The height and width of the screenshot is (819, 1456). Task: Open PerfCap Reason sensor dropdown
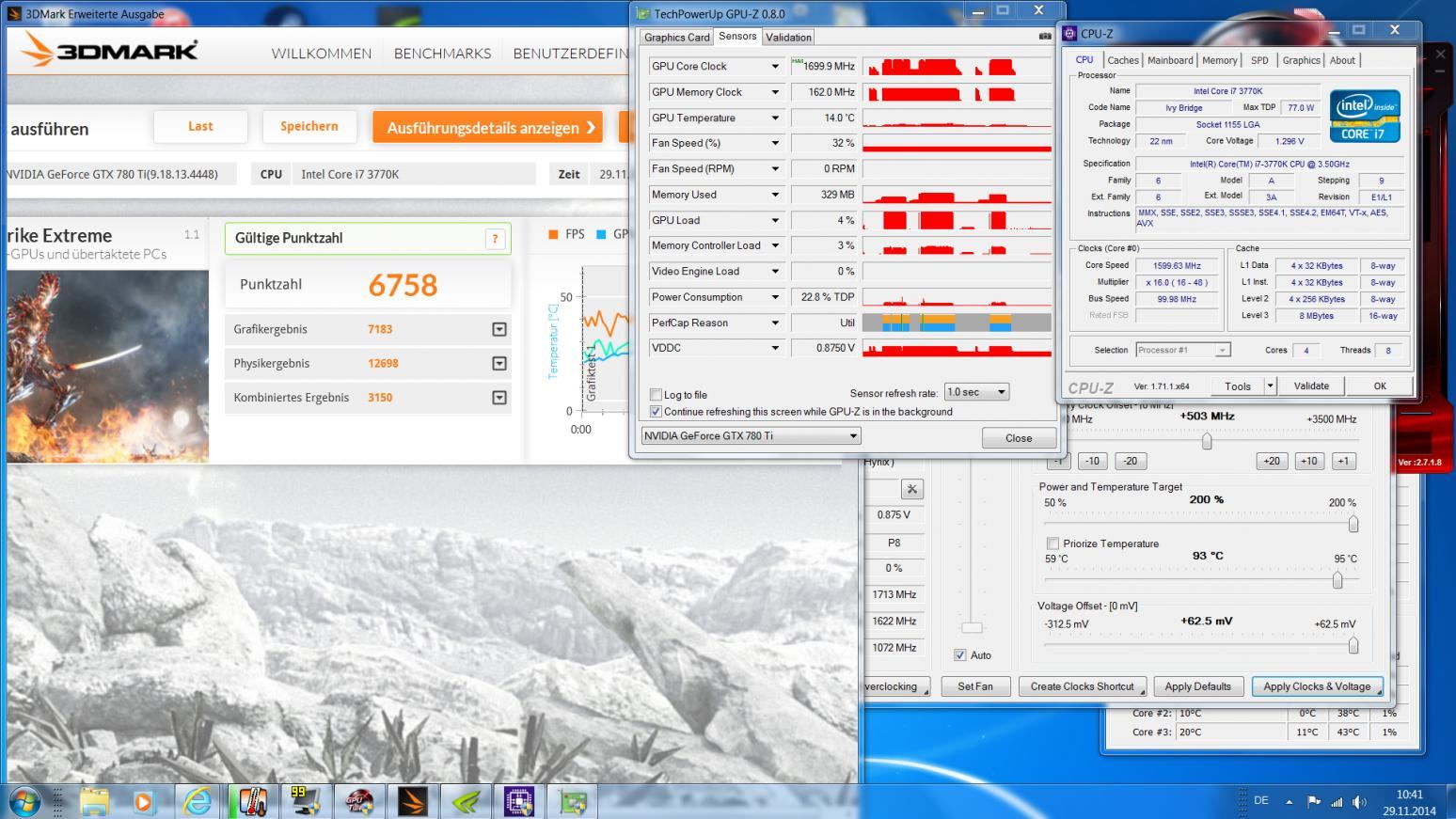[775, 323]
